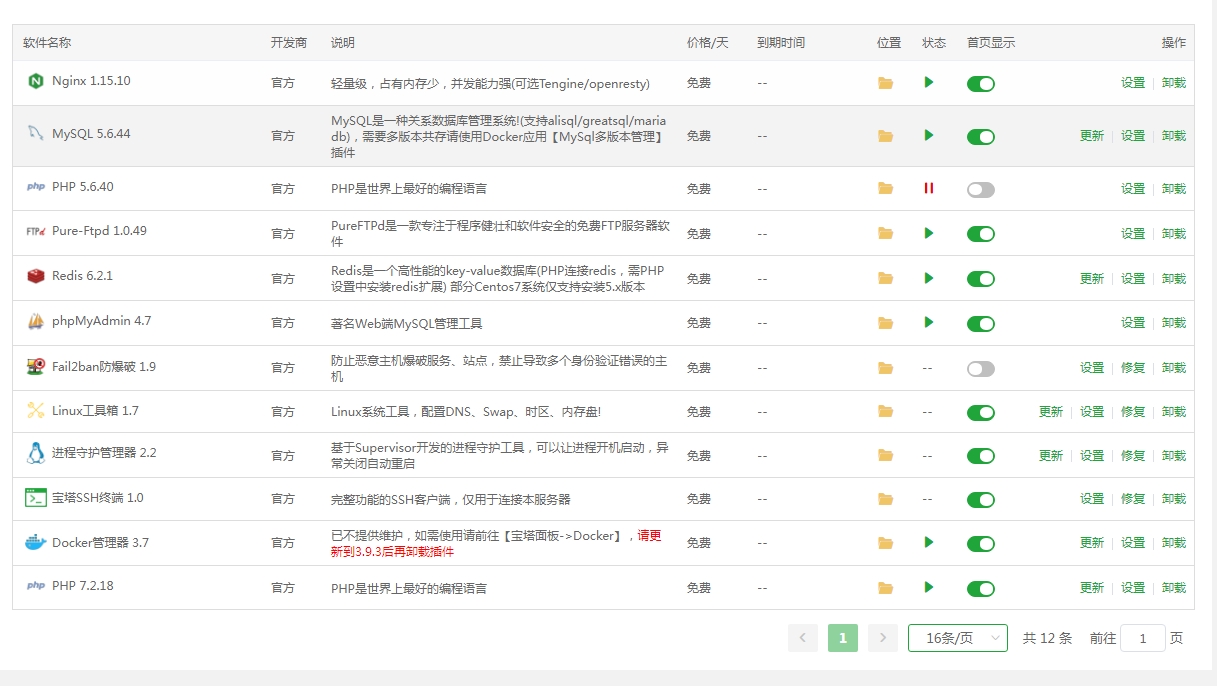Click the Fail2ban防爆破 1.9 software name
The height and width of the screenshot is (697, 1217).
tap(104, 367)
